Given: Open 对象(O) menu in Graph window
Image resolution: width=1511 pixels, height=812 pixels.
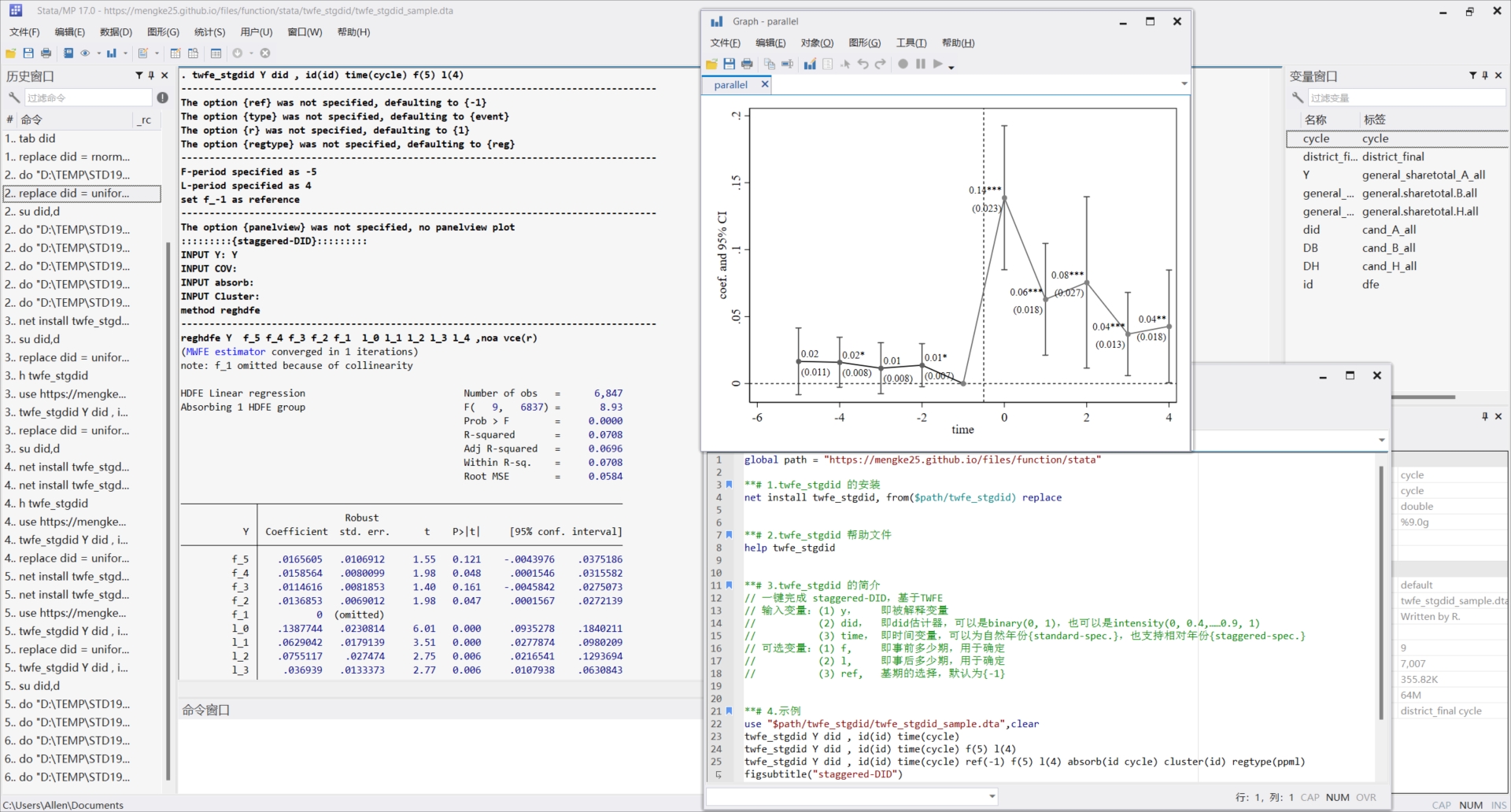Looking at the screenshot, I should point(817,43).
